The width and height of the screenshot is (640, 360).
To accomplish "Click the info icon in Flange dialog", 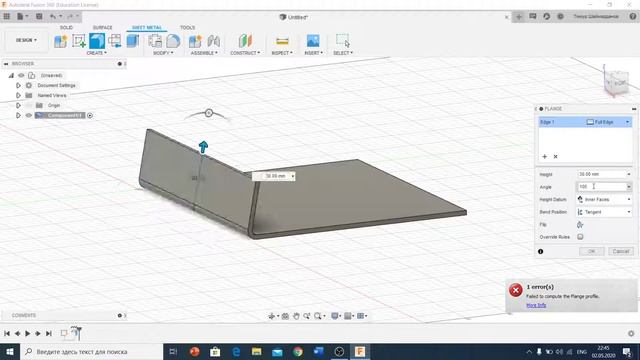I will [x=540, y=251].
